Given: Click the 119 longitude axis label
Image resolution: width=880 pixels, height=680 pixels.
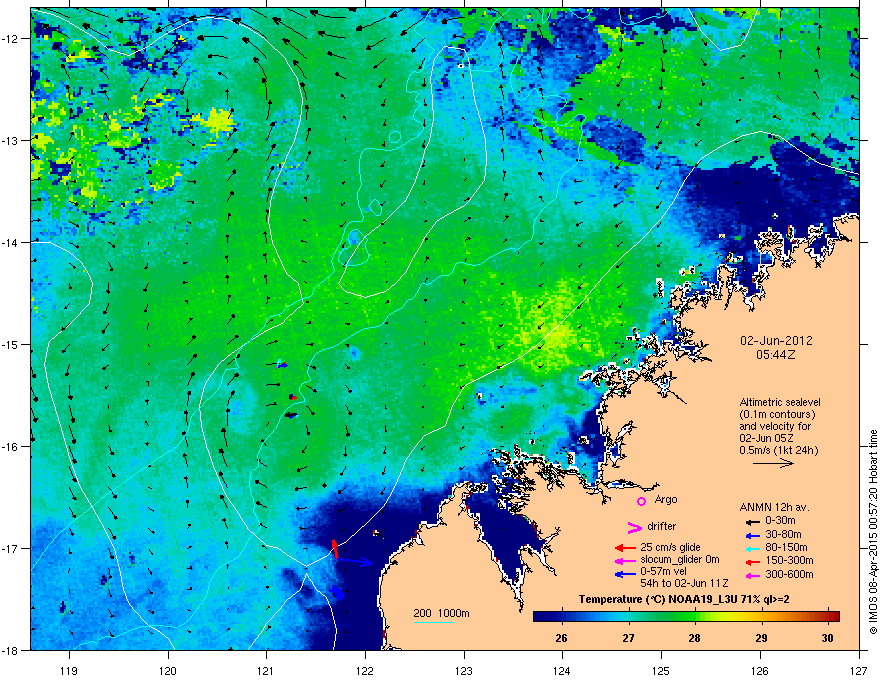Looking at the screenshot, I should coord(69,671).
